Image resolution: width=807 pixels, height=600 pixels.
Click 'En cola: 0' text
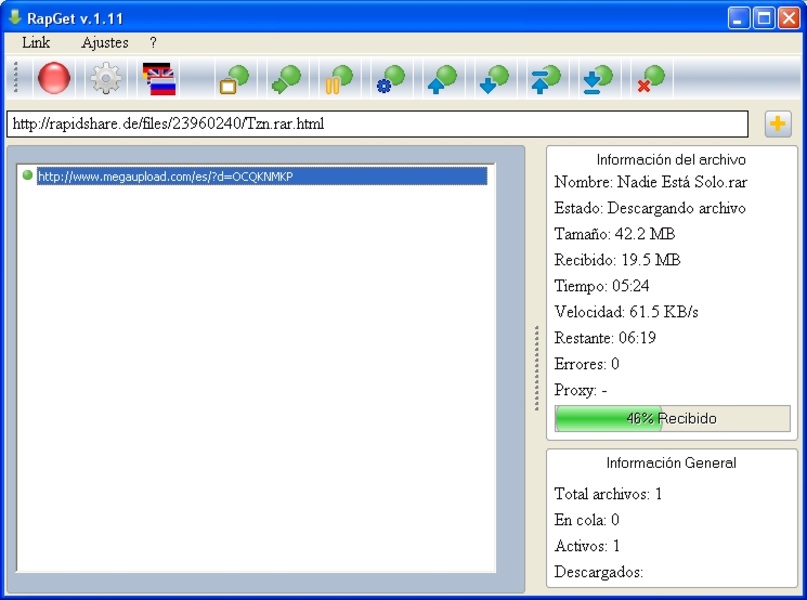[587, 520]
